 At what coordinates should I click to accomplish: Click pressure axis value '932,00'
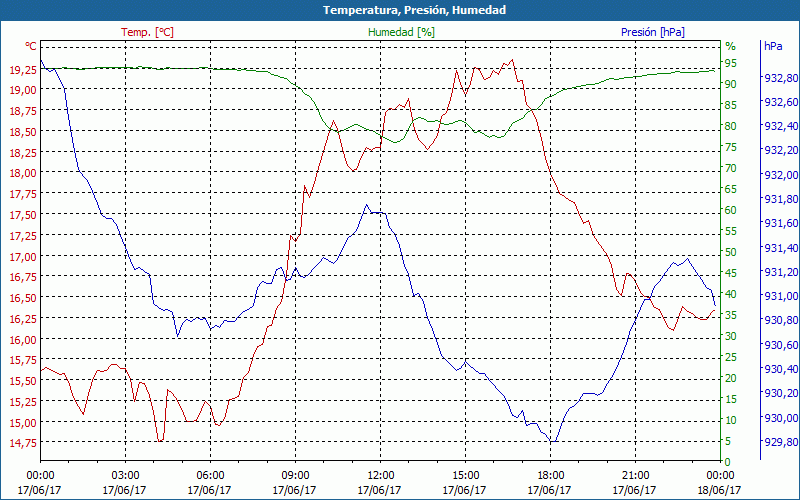tap(781, 175)
